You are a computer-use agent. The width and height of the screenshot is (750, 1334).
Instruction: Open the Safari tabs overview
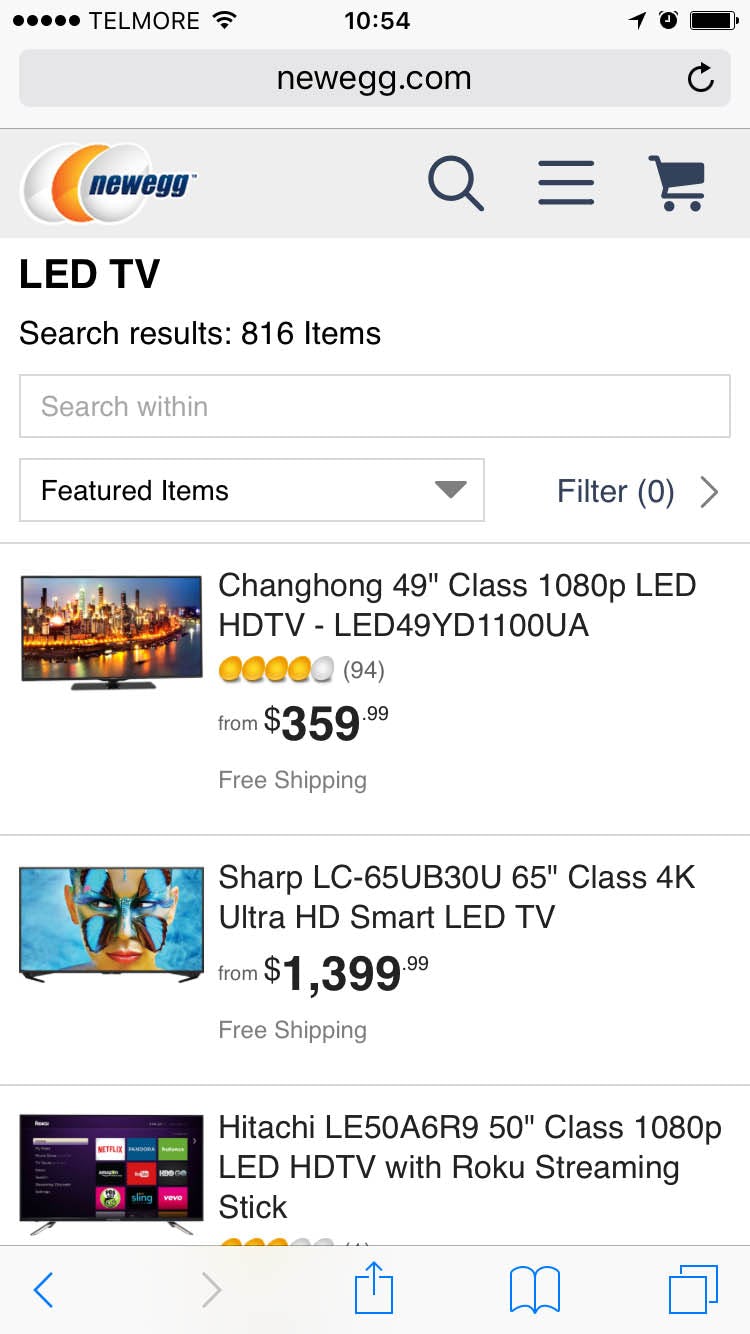tap(692, 1290)
